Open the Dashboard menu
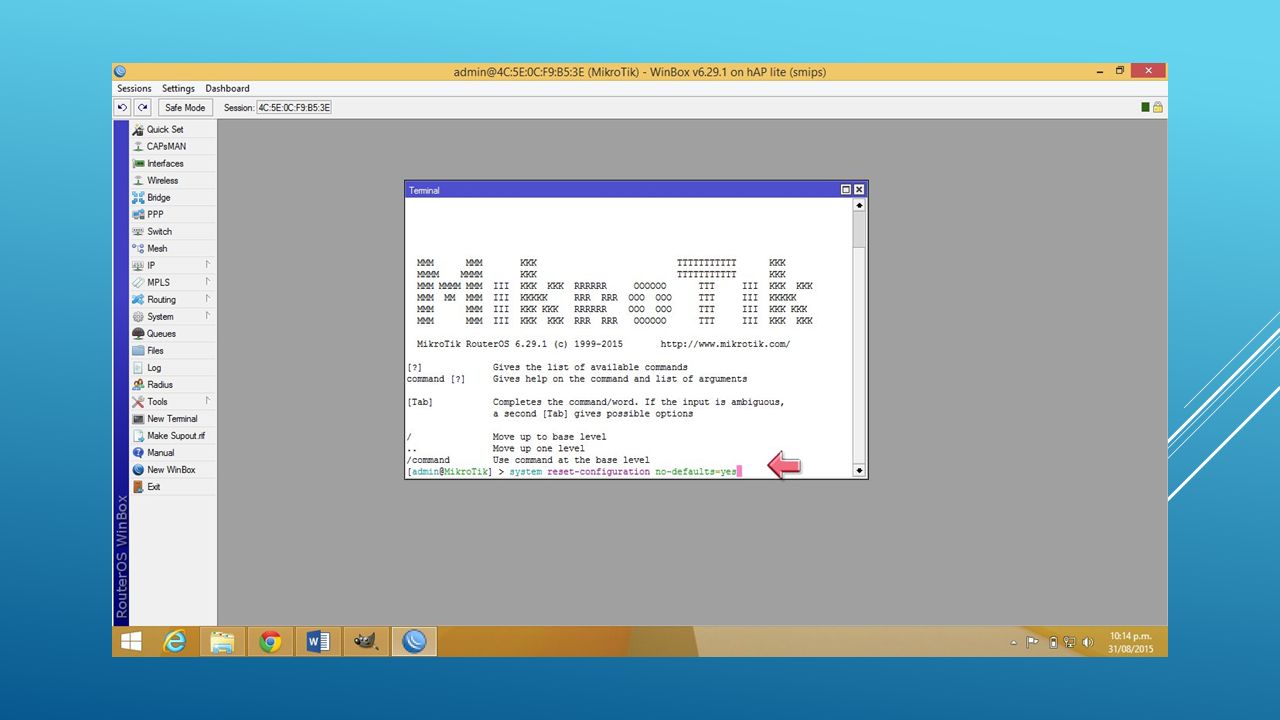 [228, 88]
